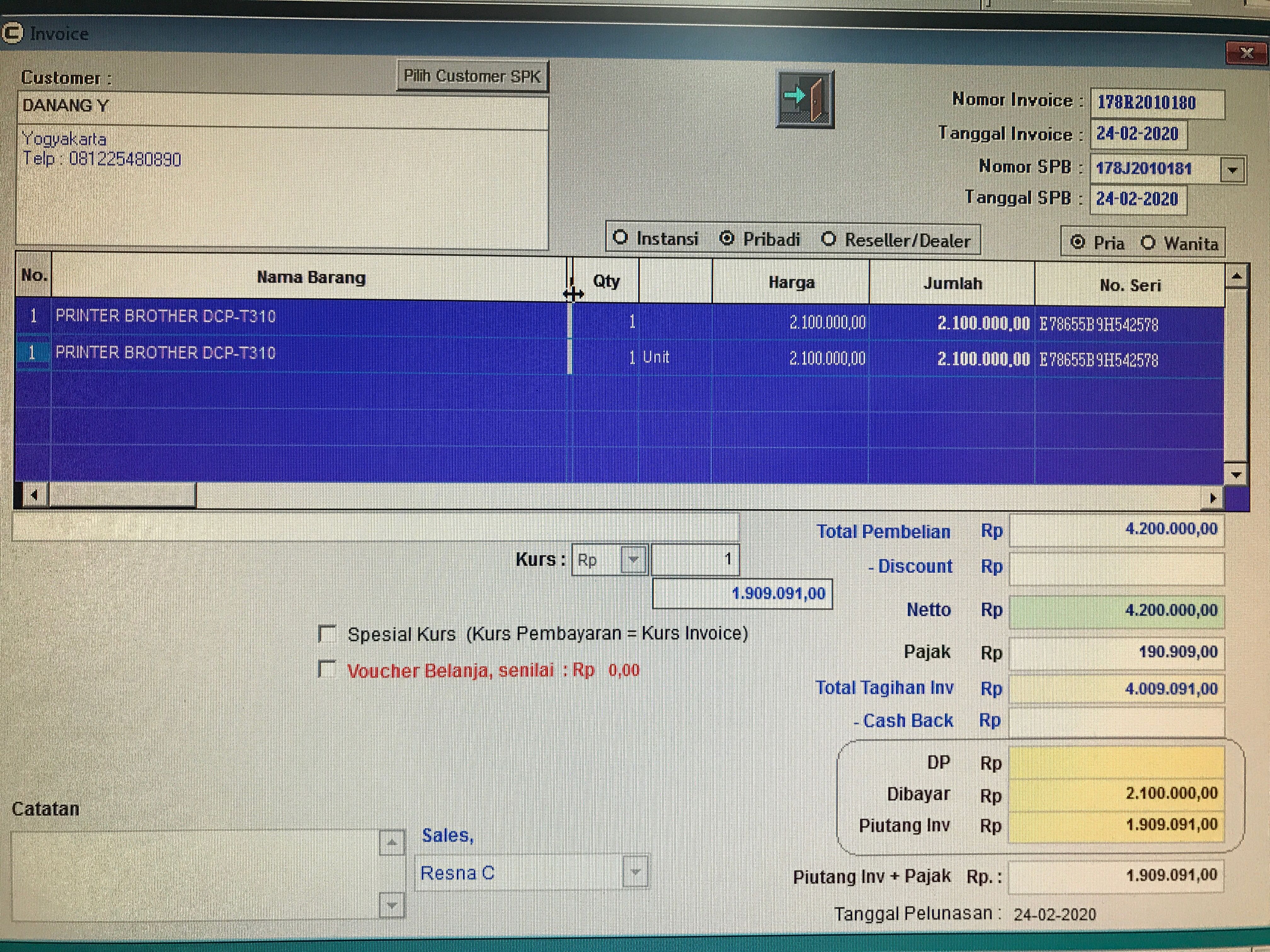
Task: Enable the Spesial Kurs checkbox
Action: 327,633
